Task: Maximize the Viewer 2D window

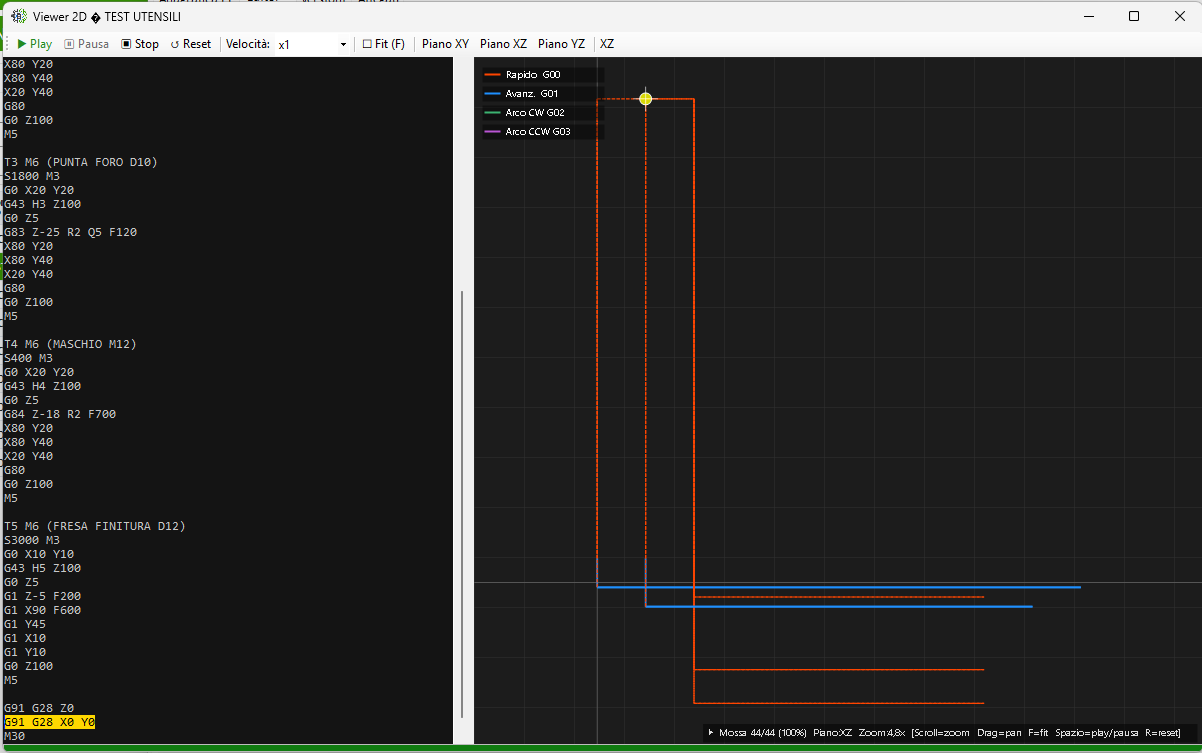Action: [1133, 16]
